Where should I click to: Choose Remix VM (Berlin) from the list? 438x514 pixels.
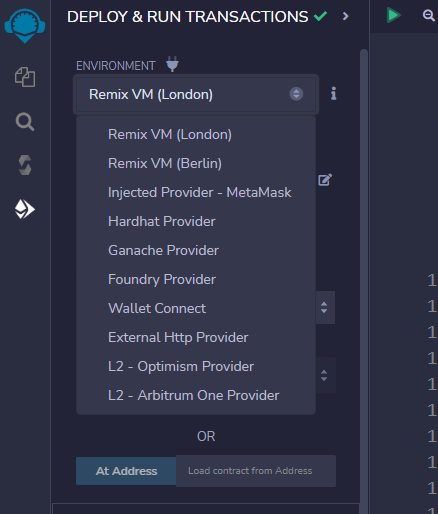click(165, 163)
